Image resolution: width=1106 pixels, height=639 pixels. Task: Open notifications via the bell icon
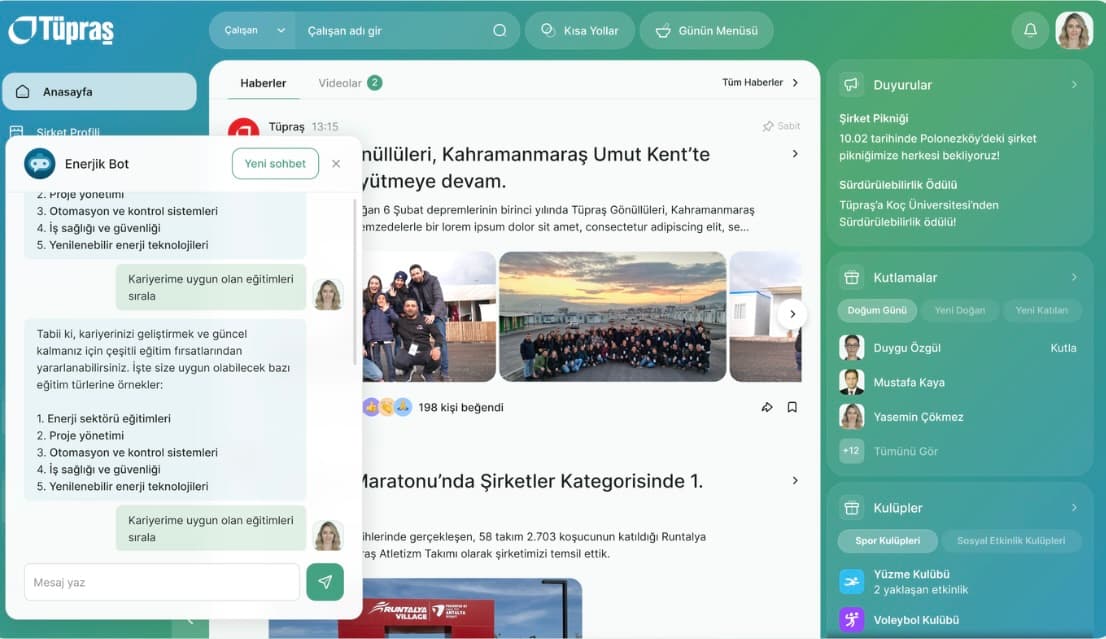1030,30
